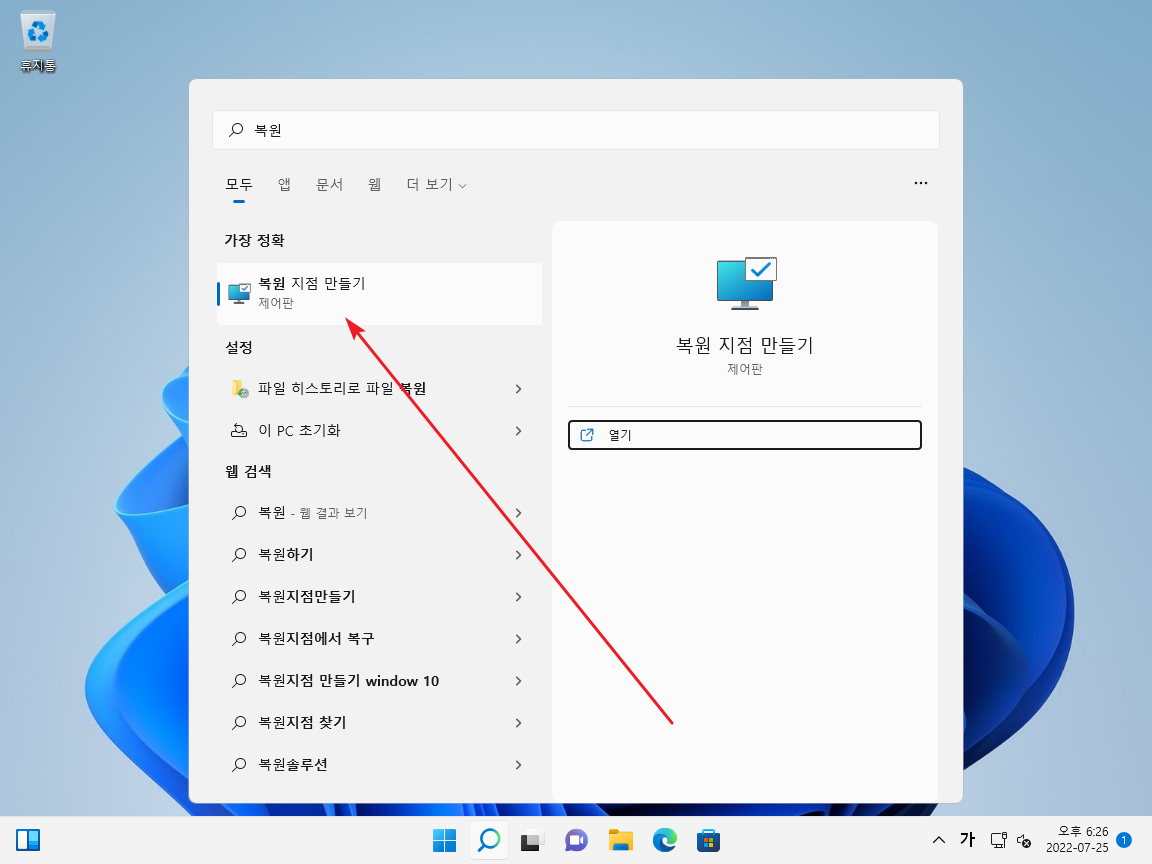The height and width of the screenshot is (864, 1152).
Task: Click 복원 지점 만들기 title in preview pane
Action: pyautogui.click(x=744, y=345)
